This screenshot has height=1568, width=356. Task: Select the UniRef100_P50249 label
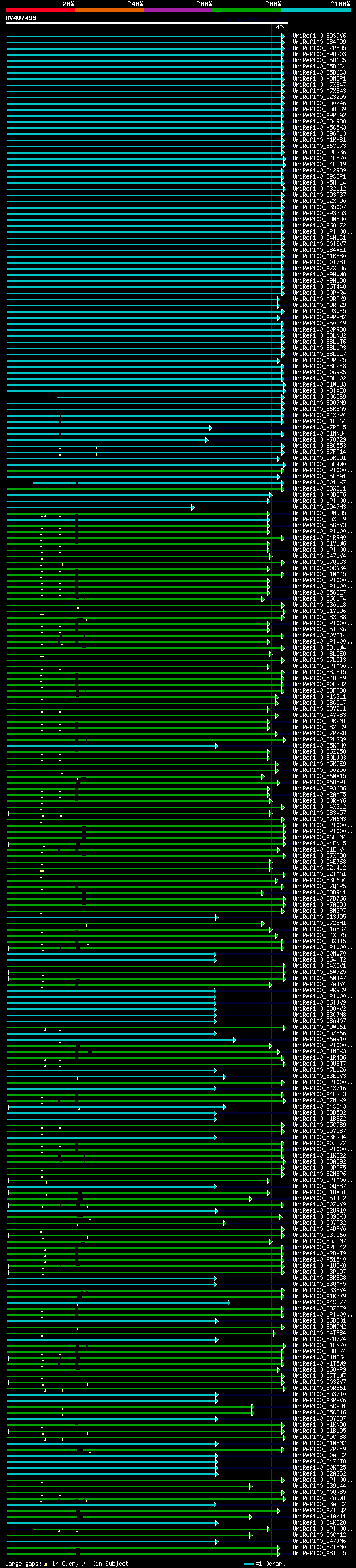(319, 323)
